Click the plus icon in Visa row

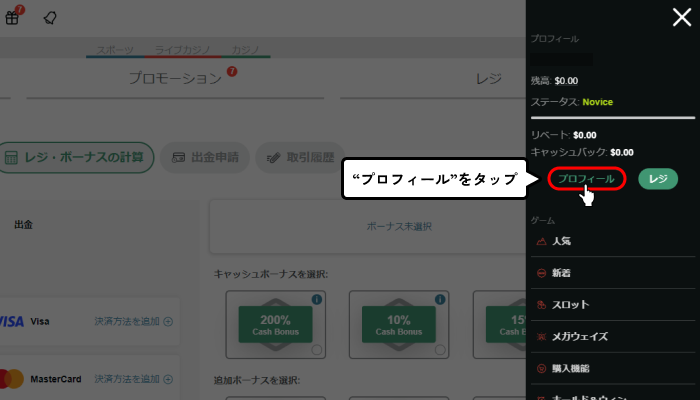click(x=168, y=321)
